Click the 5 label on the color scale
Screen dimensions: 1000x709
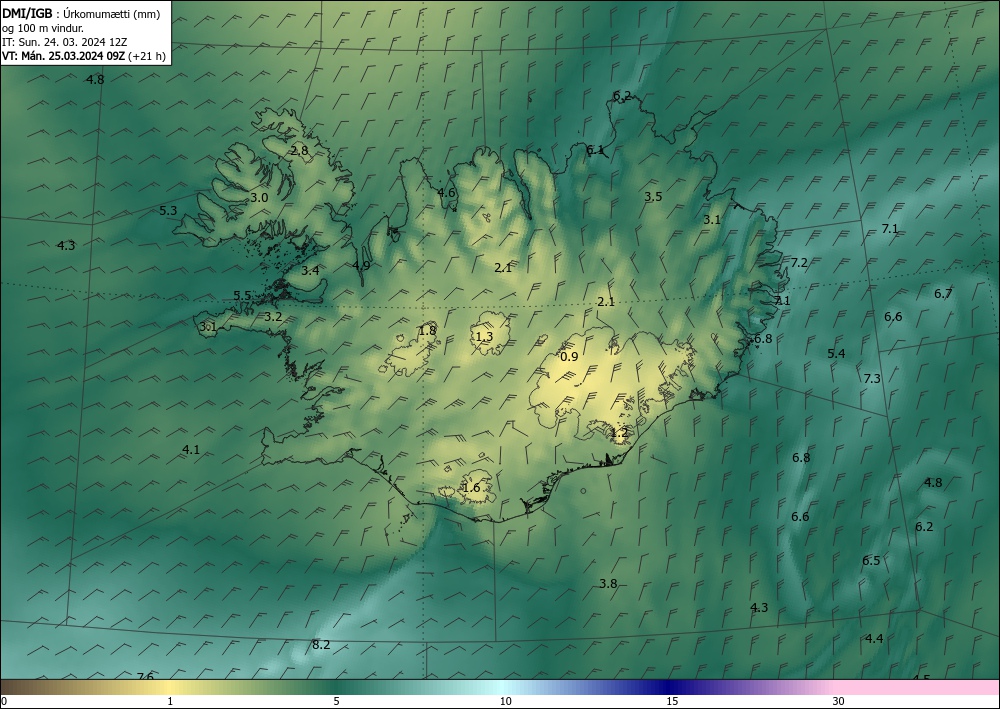(336, 702)
